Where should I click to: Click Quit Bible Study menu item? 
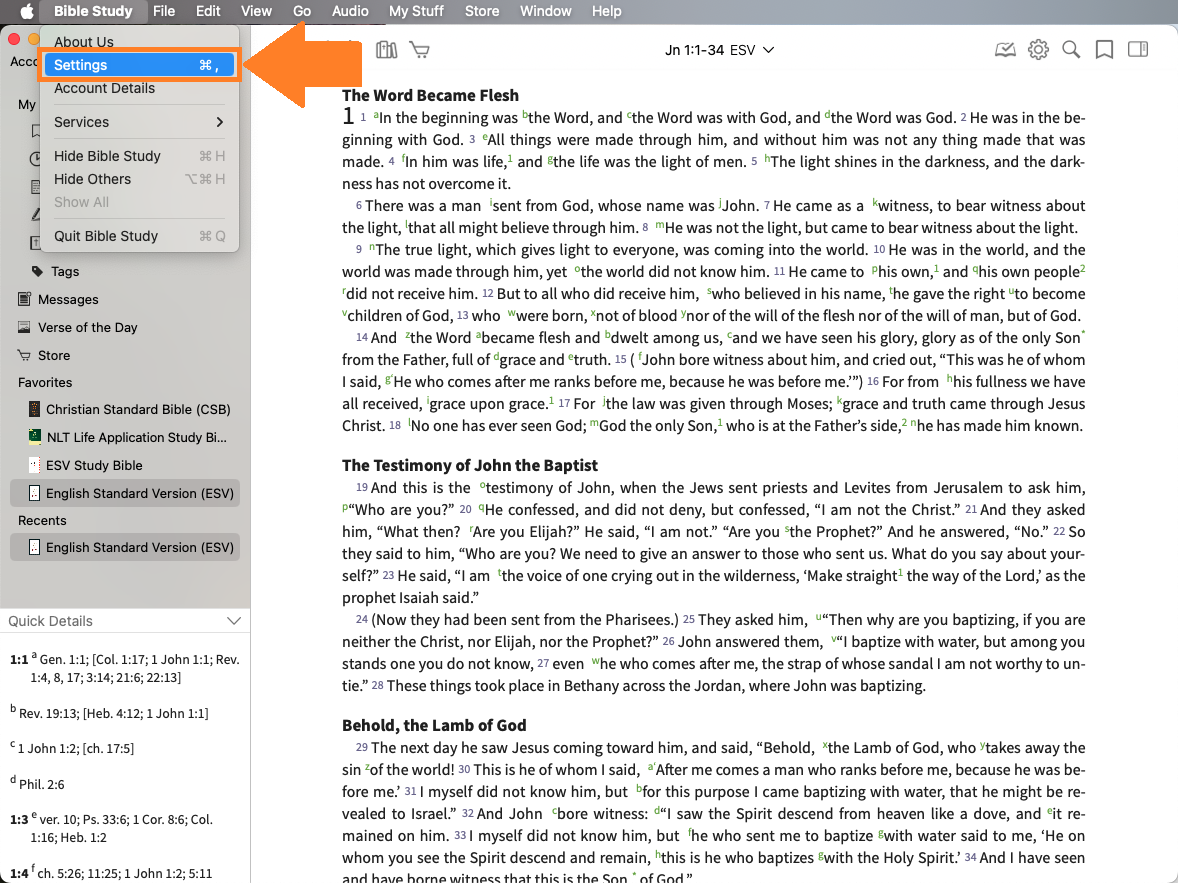click(106, 236)
